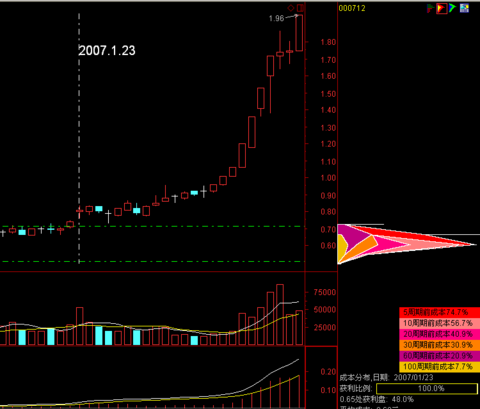Click the cost distribution peak triangle near 0.60

(x=407, y=244)
